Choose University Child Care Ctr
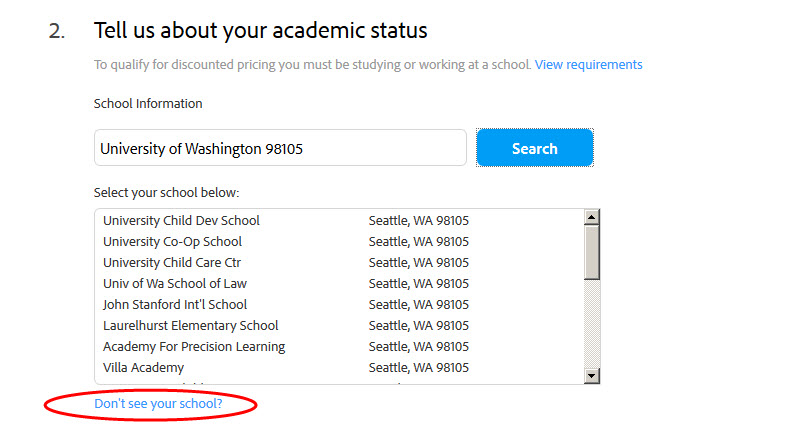Screen dimensions: 793x426 pyautogui.click(x=172, y=262)
